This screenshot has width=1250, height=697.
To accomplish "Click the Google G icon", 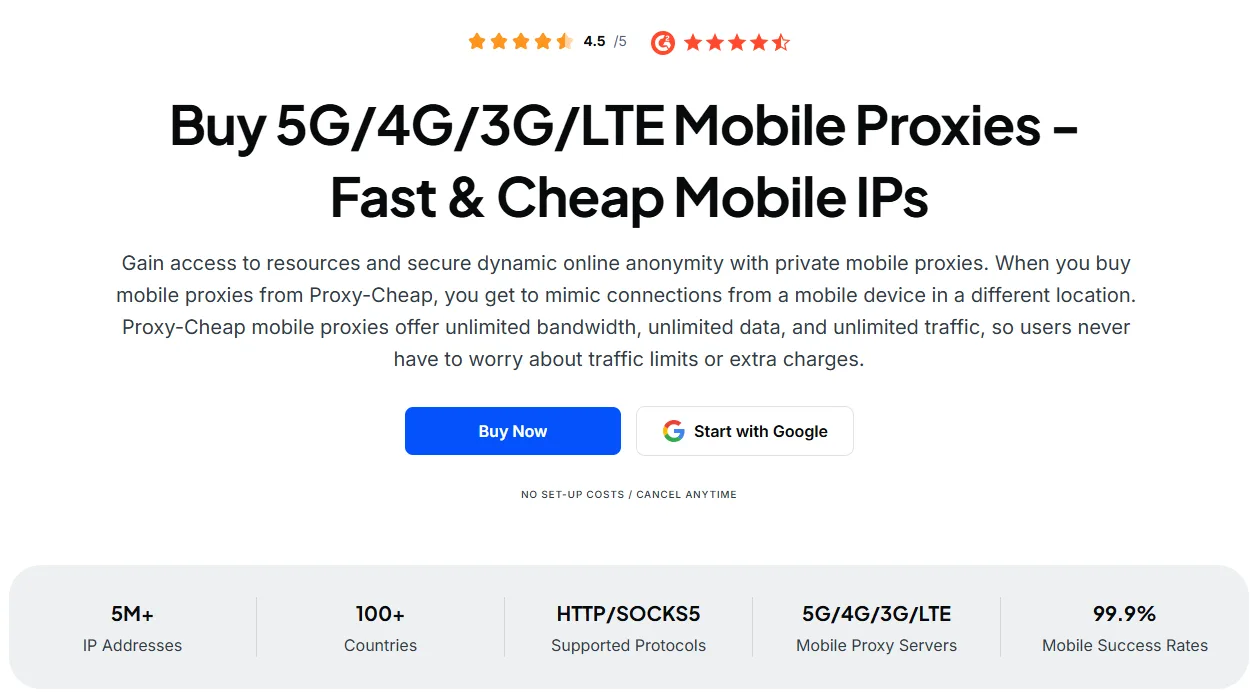I will 673,430.
